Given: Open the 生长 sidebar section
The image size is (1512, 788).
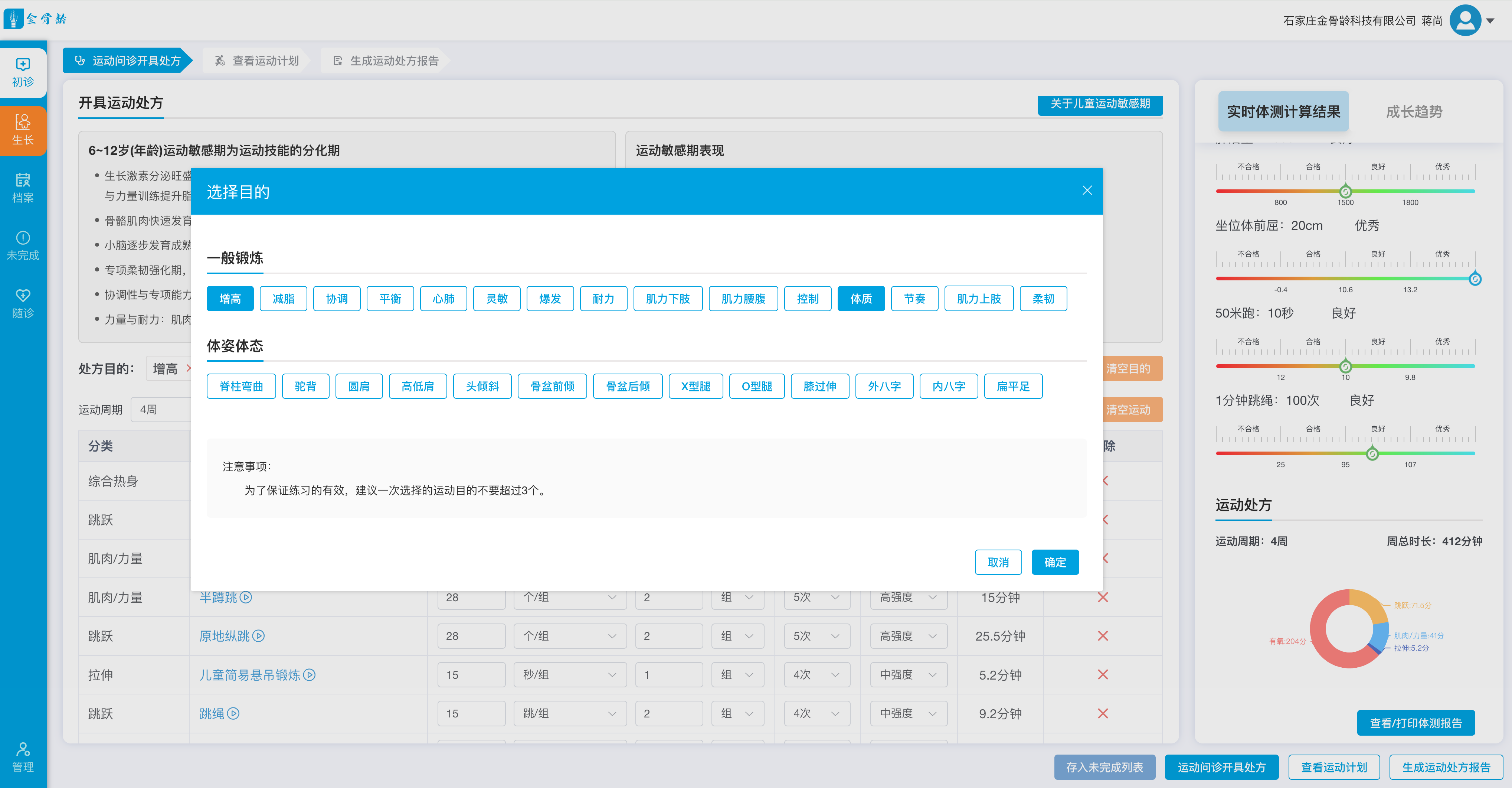Looking at the screenshot, I should pos(23,130).
